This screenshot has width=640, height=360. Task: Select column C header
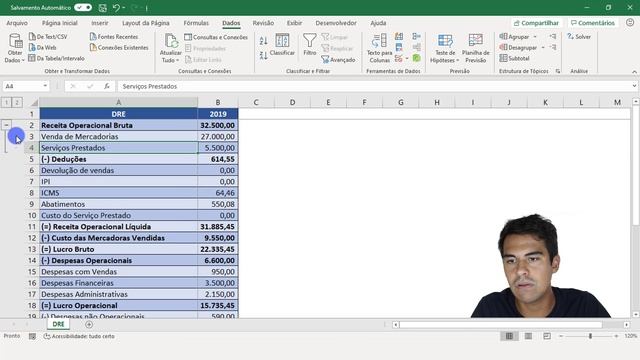[x=256, y=102]
